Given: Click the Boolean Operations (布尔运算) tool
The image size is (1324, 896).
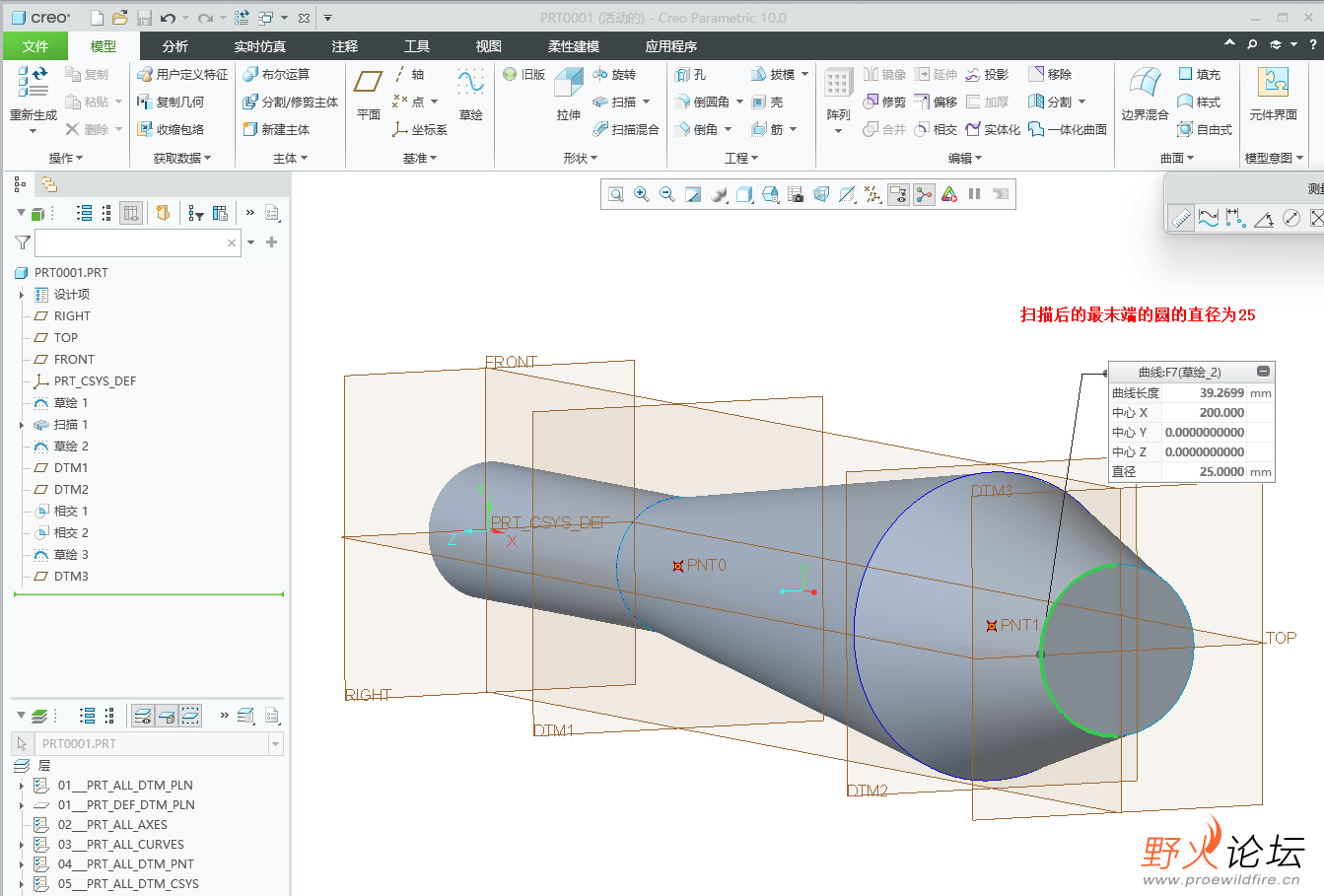Looking at the screenshot, I should (276, 74).
